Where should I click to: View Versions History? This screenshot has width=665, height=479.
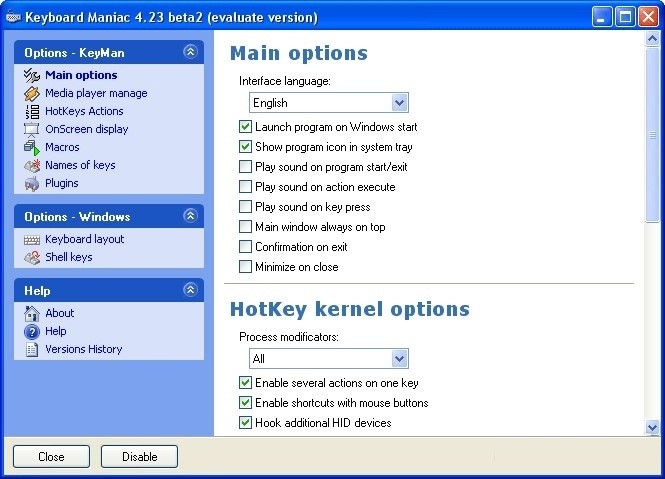point(84,349)
